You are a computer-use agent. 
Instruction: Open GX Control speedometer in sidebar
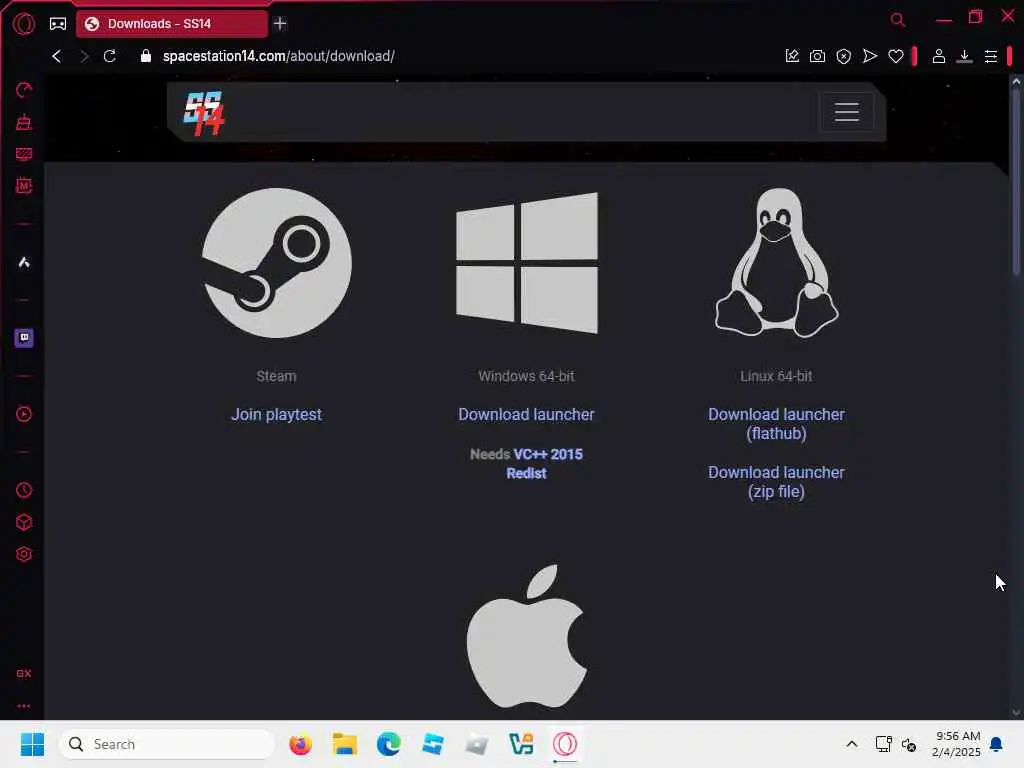[x=24, y=90]
